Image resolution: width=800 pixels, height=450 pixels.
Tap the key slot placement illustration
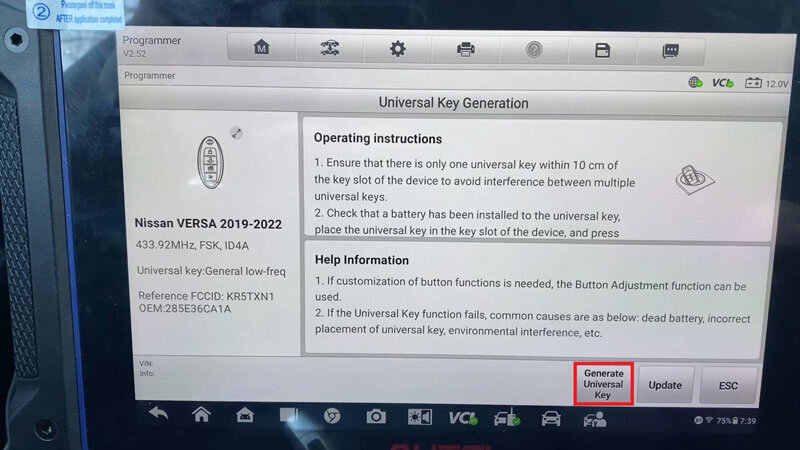click(x=694, y=180)
